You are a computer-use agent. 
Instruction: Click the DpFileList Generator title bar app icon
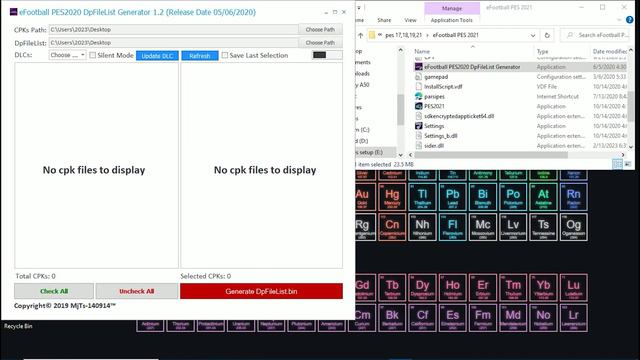13,12
